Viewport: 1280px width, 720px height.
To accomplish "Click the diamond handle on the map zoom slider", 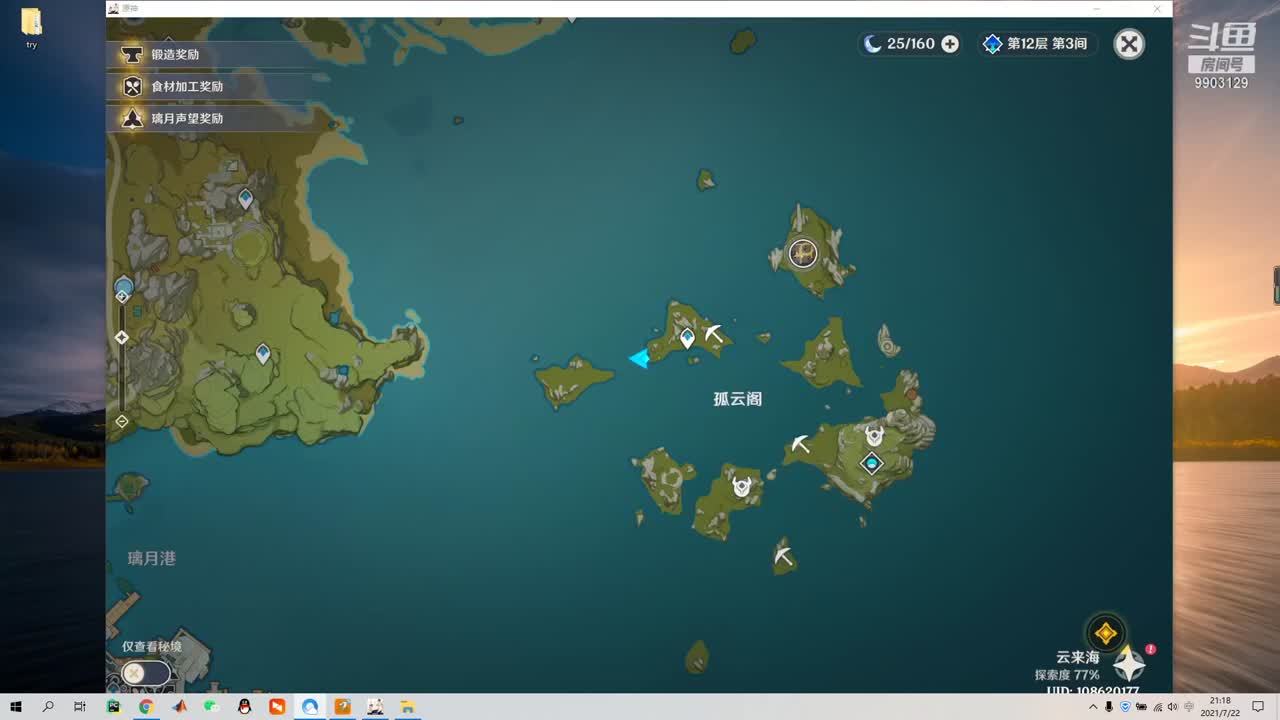I will pyautogui.click(x=122, y=338).
